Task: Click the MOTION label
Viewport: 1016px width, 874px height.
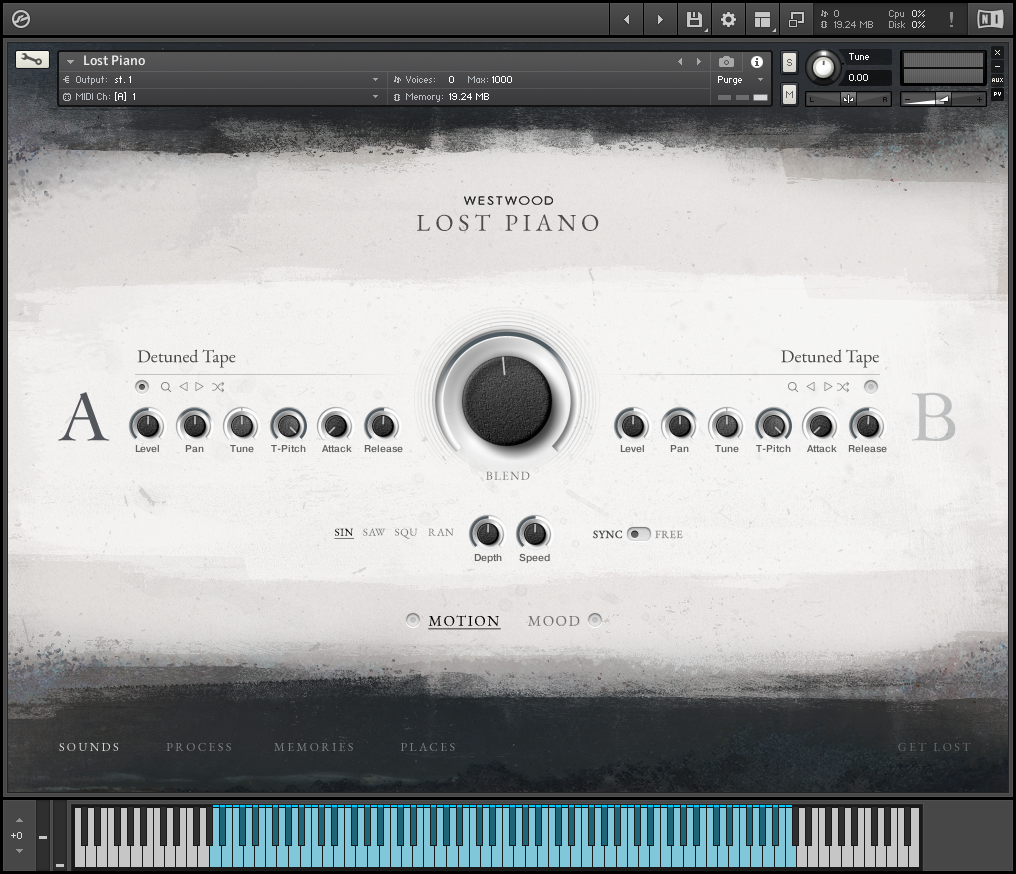Action: (464, 621)
